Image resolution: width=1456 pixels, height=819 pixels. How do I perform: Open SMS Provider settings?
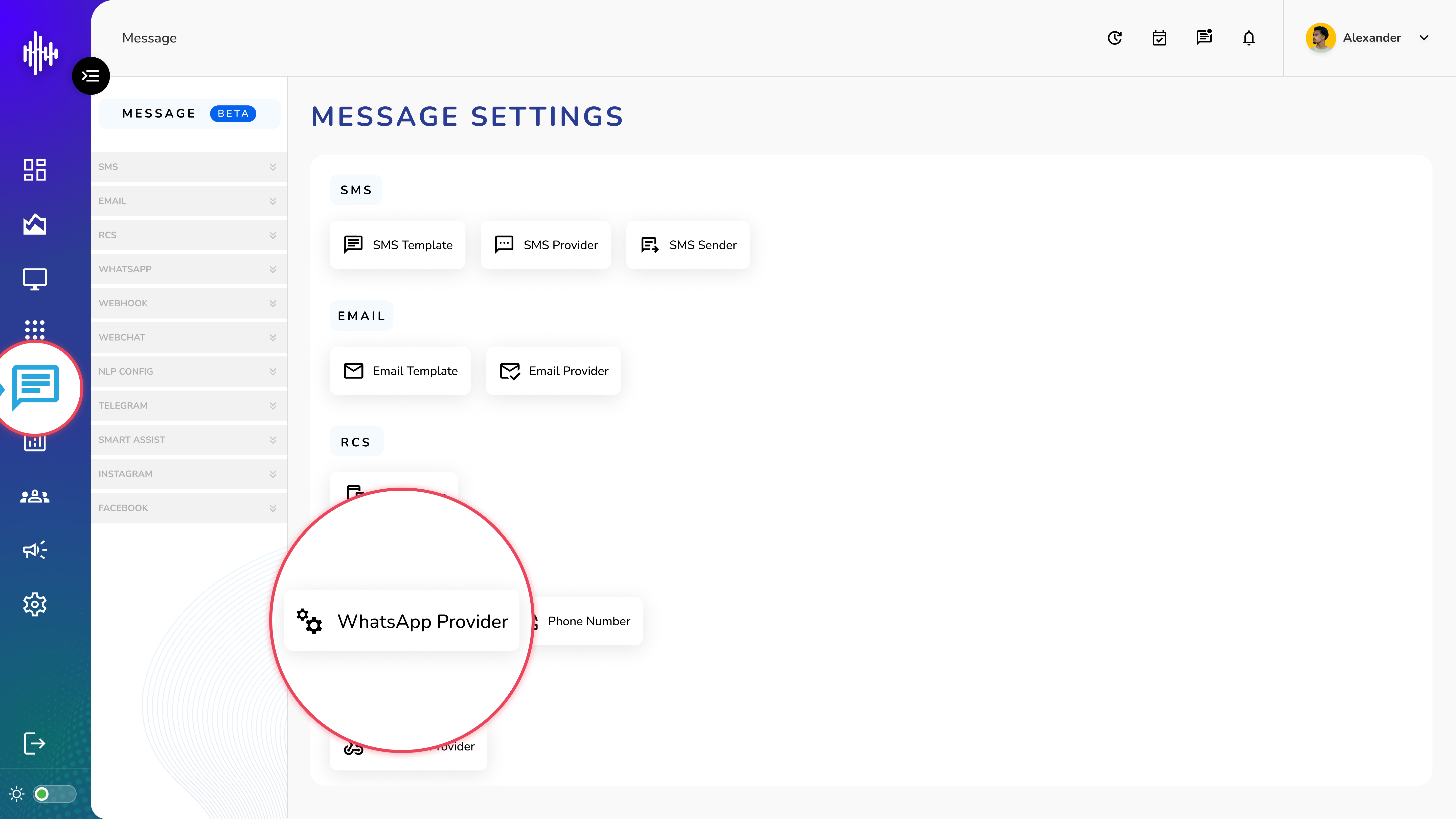(545, 245)
